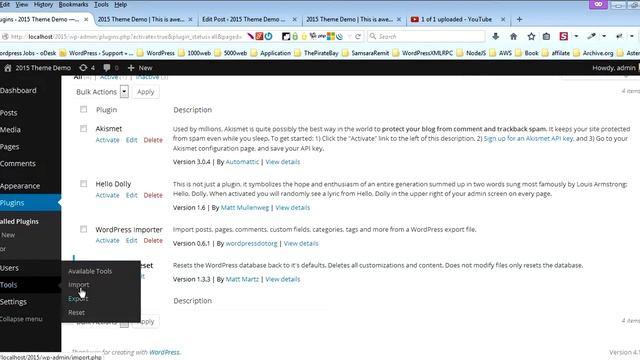Open the 1000web bookmark folder

click(196, 53)
